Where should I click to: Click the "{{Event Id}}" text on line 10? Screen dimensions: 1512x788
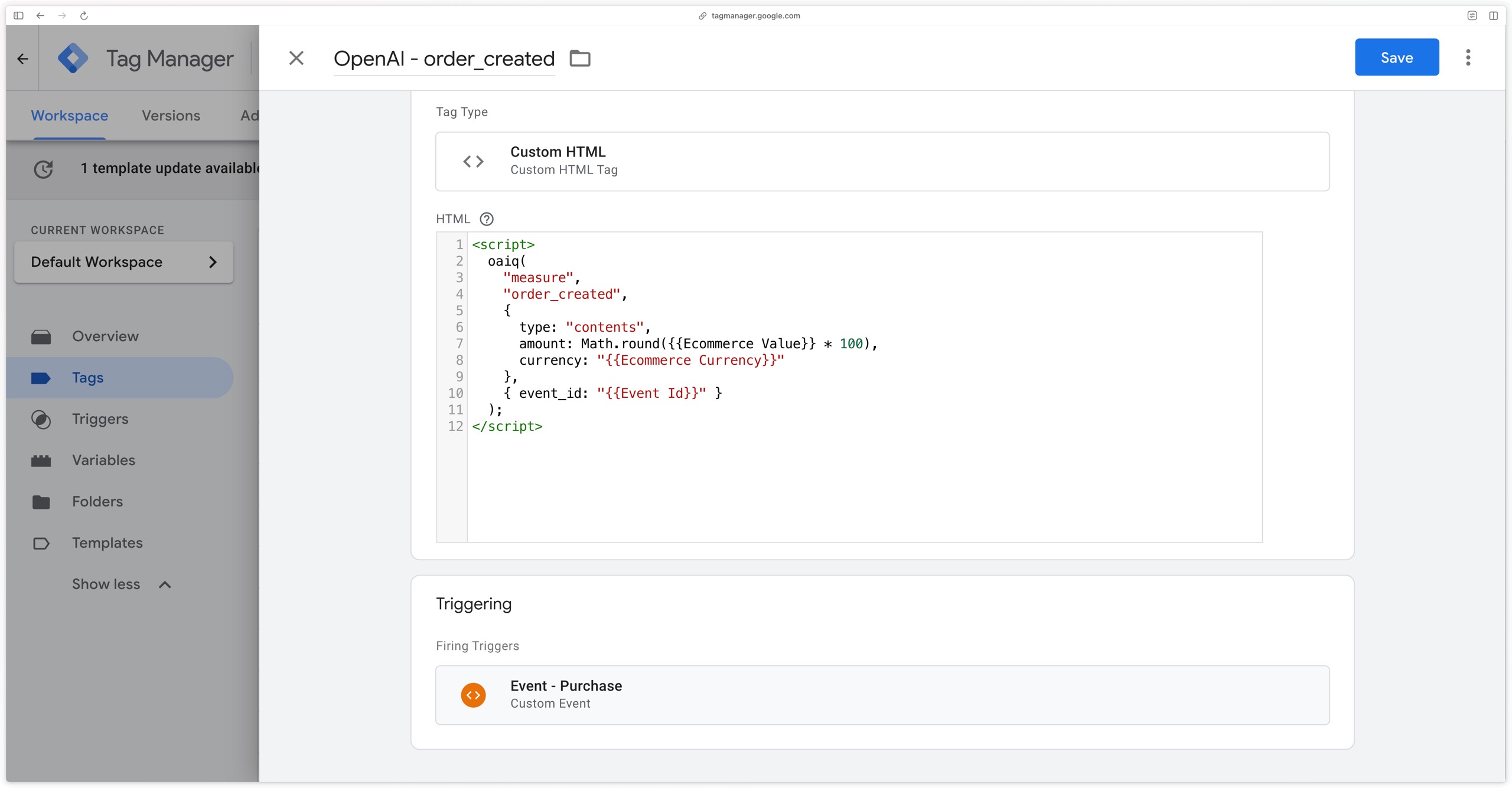pos(651,393)
